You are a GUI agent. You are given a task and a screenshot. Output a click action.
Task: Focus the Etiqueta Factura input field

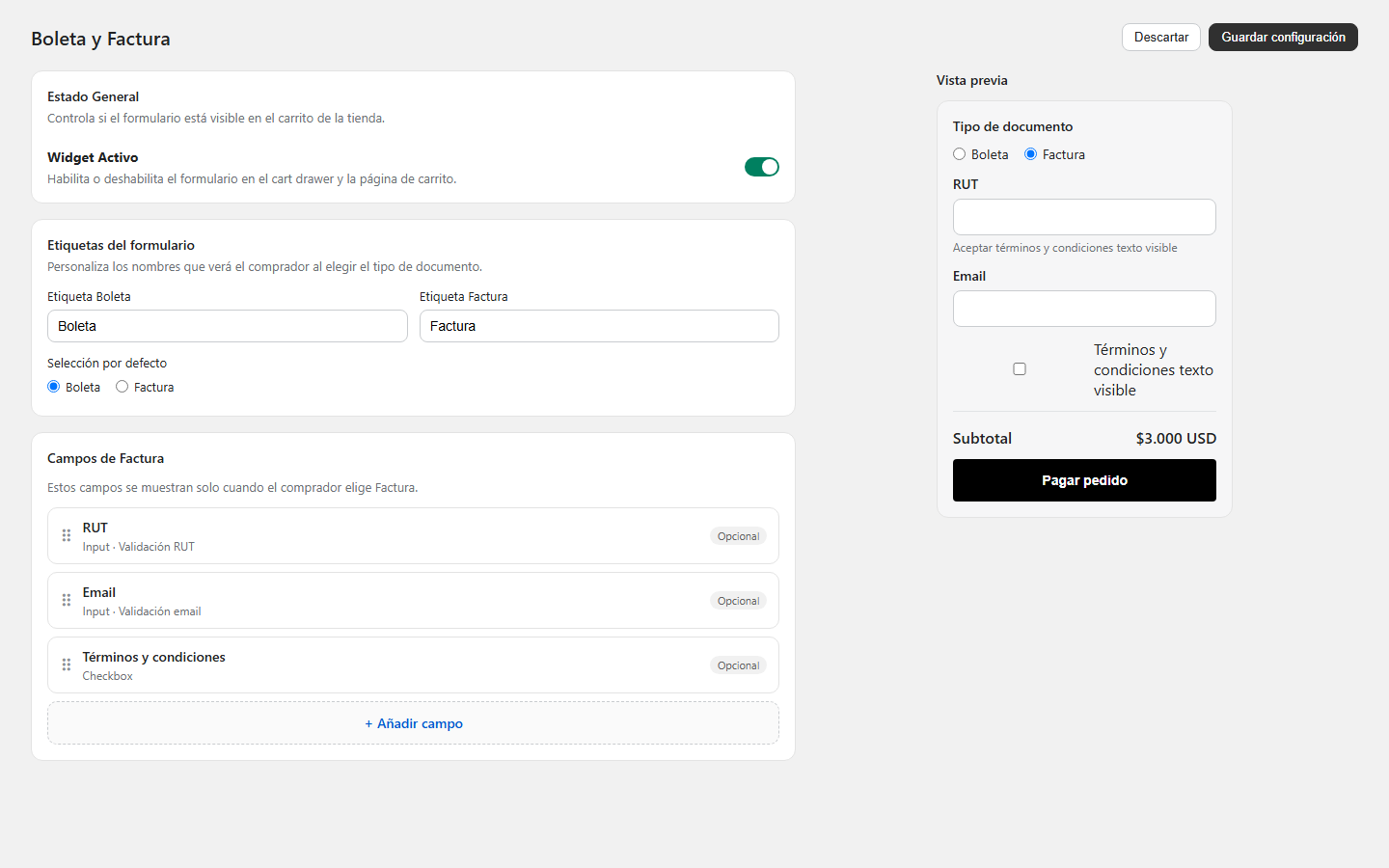(599, 326)
